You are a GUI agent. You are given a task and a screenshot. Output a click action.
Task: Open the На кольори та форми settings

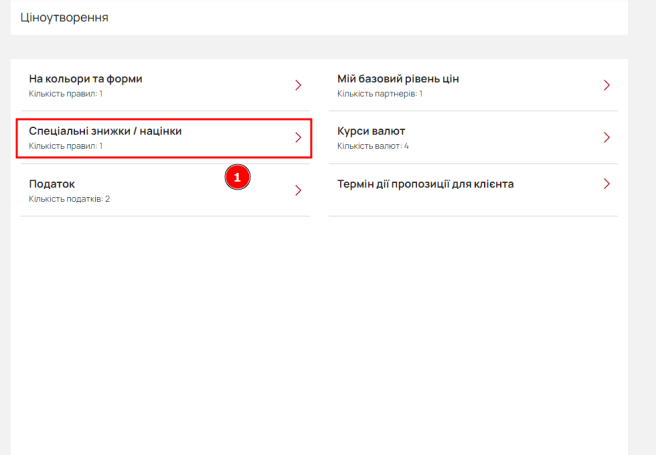(x=165, y=85)
